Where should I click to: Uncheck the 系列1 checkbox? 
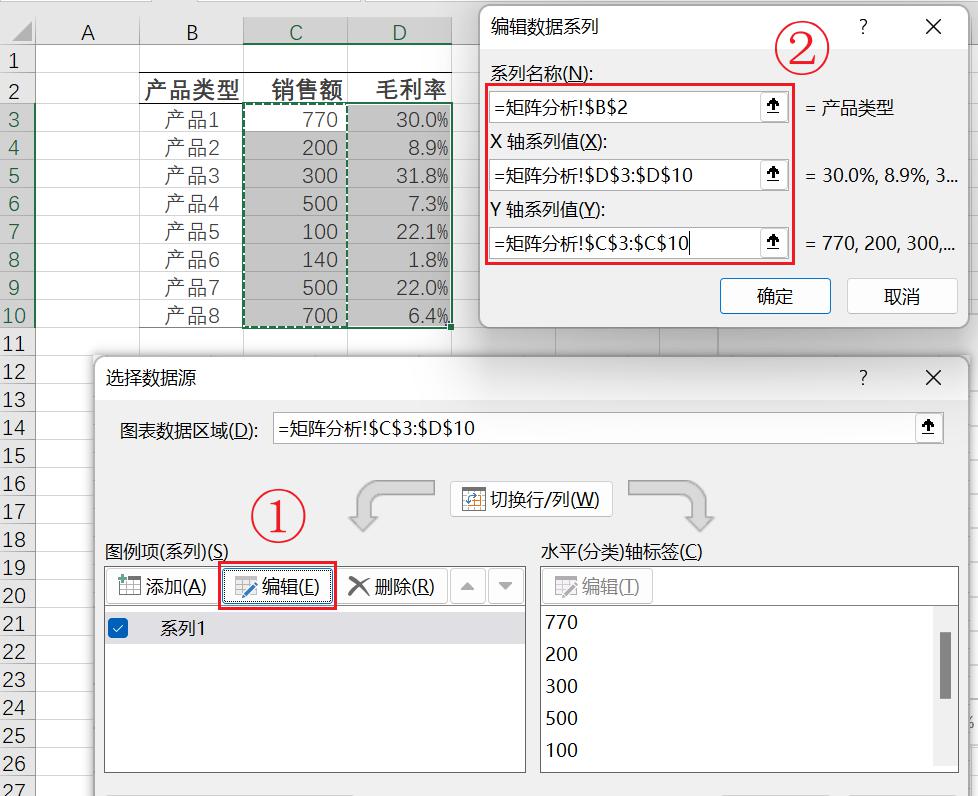click(x=118, y=628)
